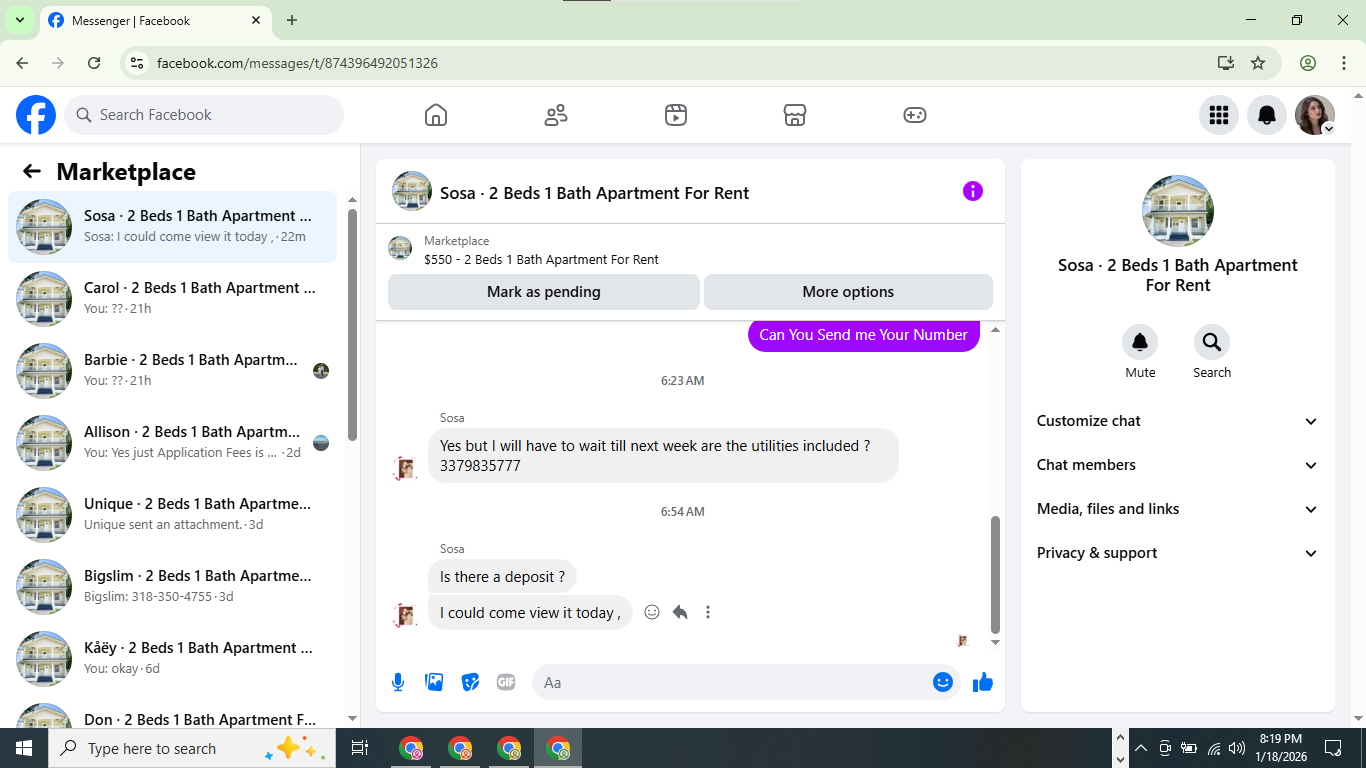Image resolution: width=1366 pixels, height=768 pixels.
Task: Click the browser address bar URL
Action: pos(297,63)
